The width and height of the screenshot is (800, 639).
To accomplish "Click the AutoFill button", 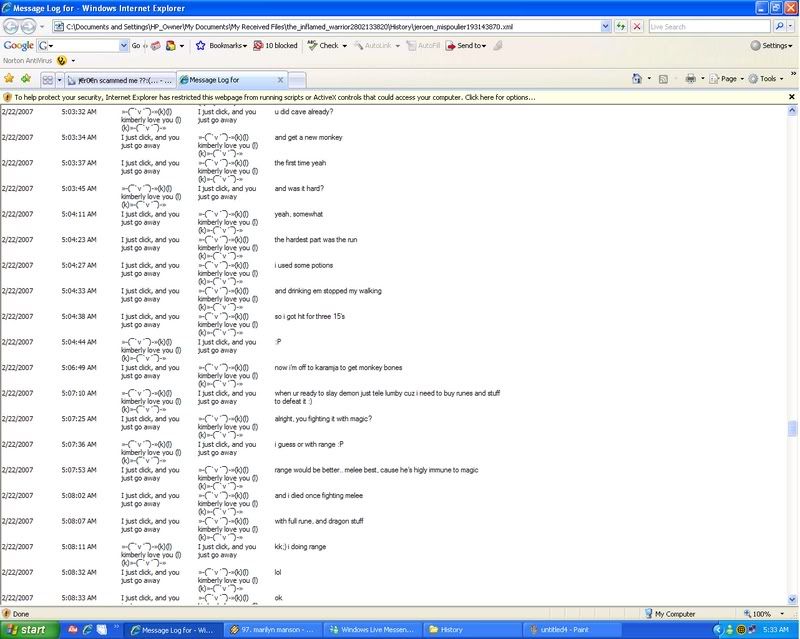I will pos(423,45).
